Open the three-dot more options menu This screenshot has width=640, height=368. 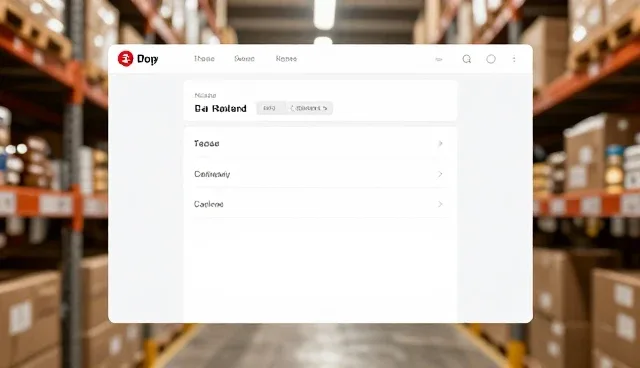click(514, 59)
